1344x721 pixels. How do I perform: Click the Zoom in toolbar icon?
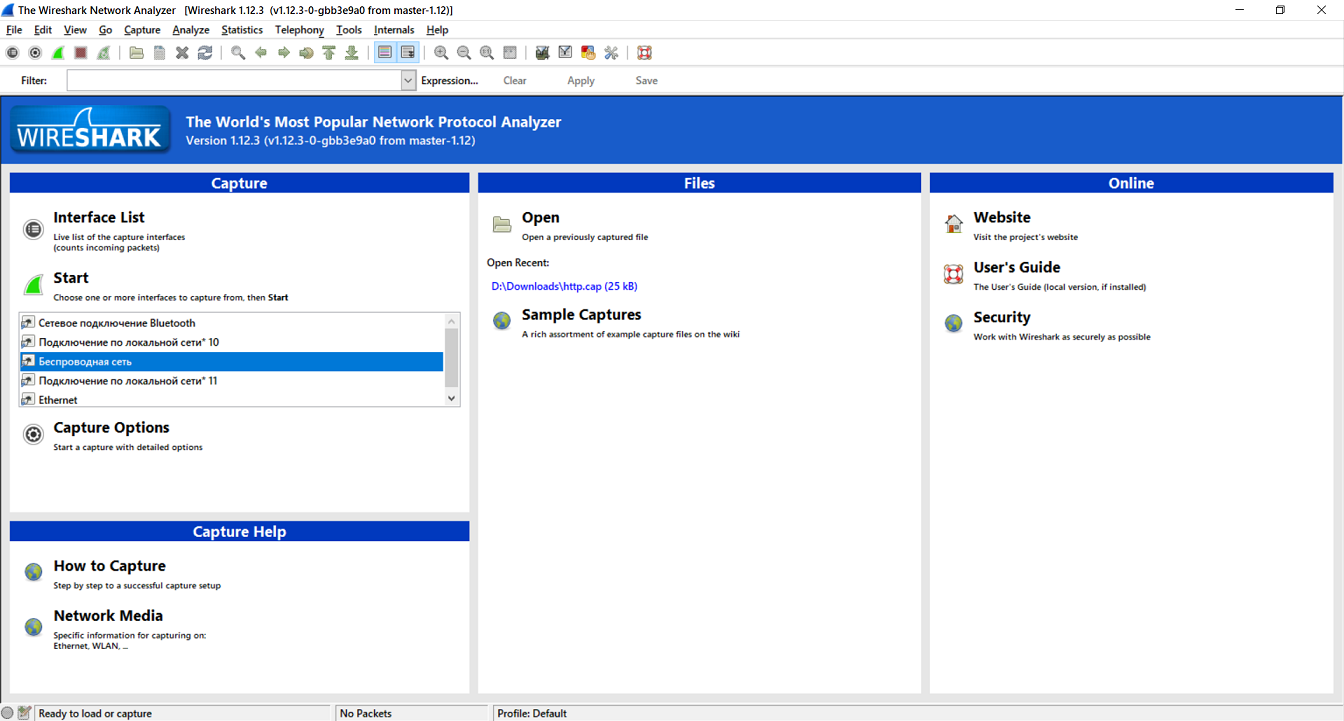tap(441, 53)
